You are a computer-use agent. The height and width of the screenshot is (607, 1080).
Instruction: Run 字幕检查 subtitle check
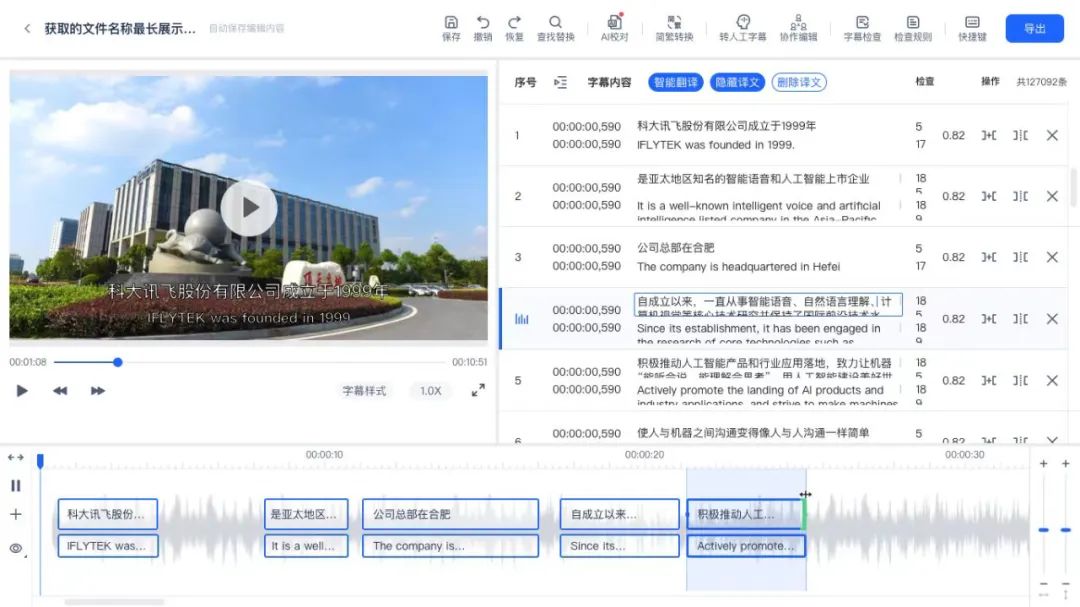[x=862, y=28]
